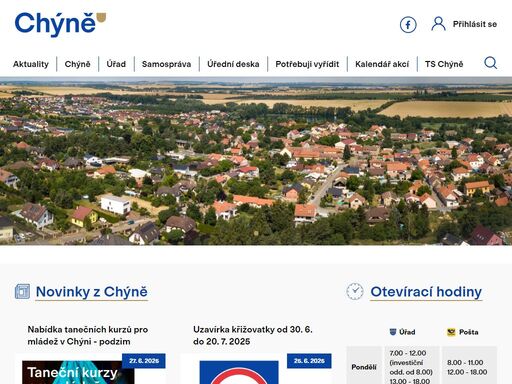Click the Chýně logo
The width and height of the screenshot is (512, 384).
(x=60, y=24)
